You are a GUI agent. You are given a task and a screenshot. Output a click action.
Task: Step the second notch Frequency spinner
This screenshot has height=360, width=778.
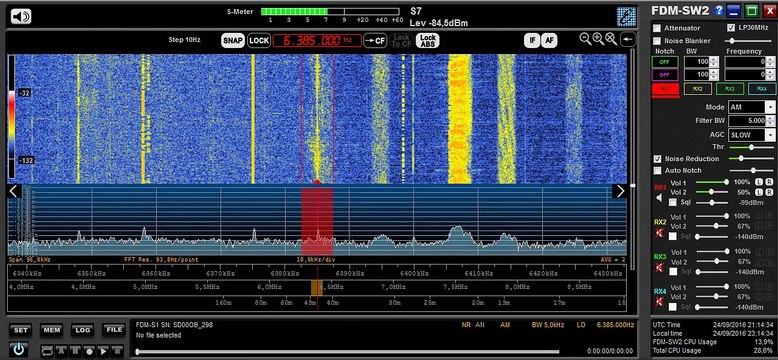pos(770,75)
